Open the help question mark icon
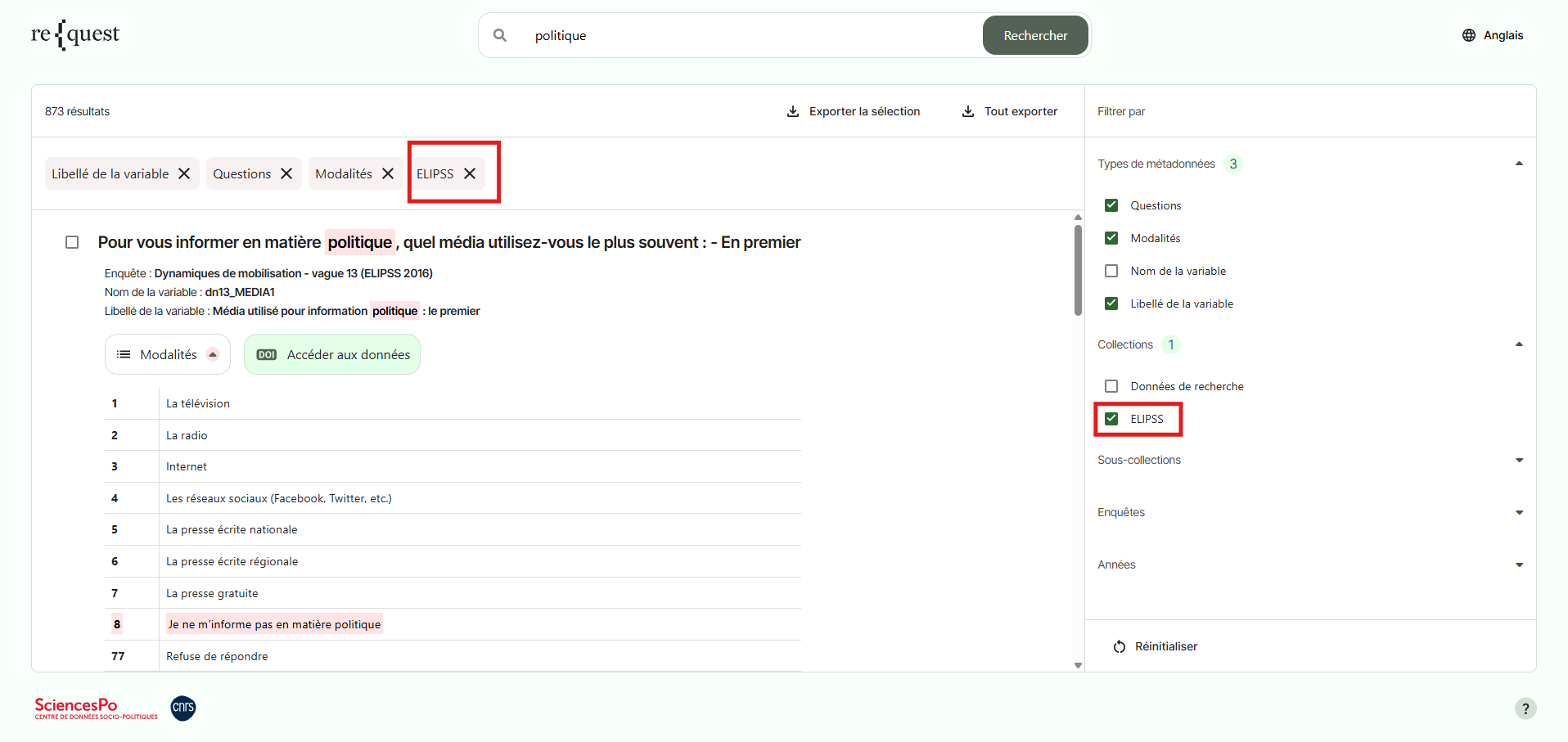Viewport: 1568px width, 742px height. point(1525,708)
